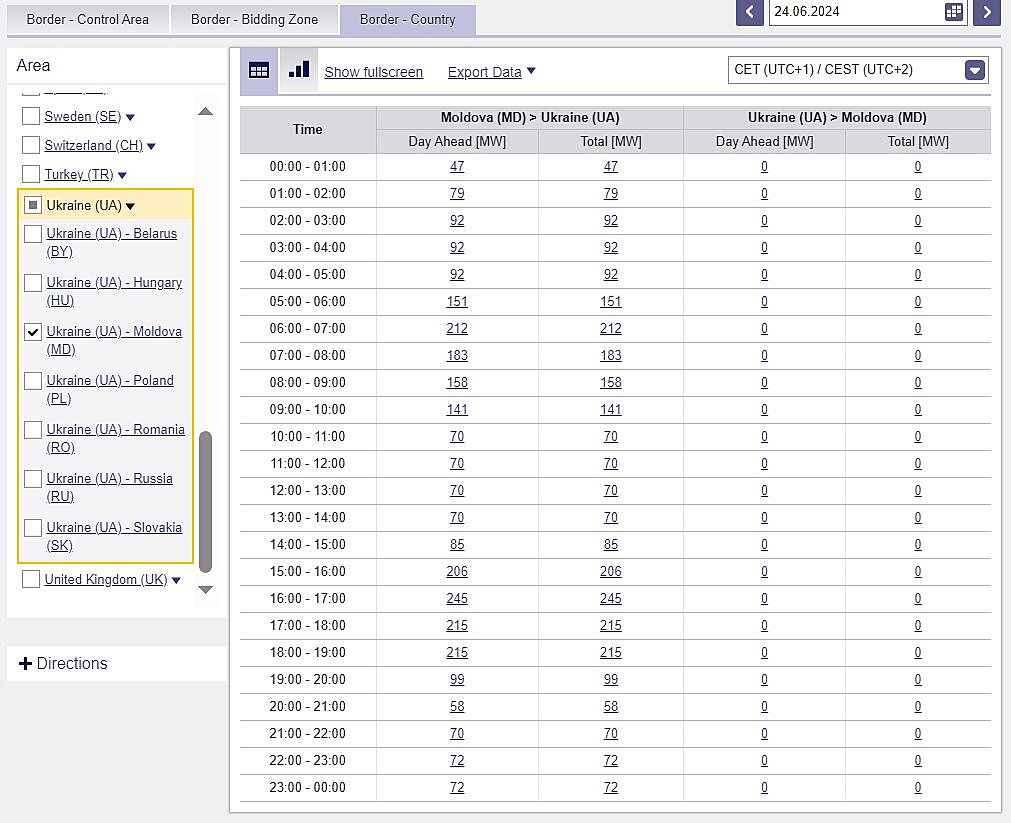
Task: Uncheck Ukraine (UA) - Moldova (MD) checkbox
Action: tap(33, 332)
